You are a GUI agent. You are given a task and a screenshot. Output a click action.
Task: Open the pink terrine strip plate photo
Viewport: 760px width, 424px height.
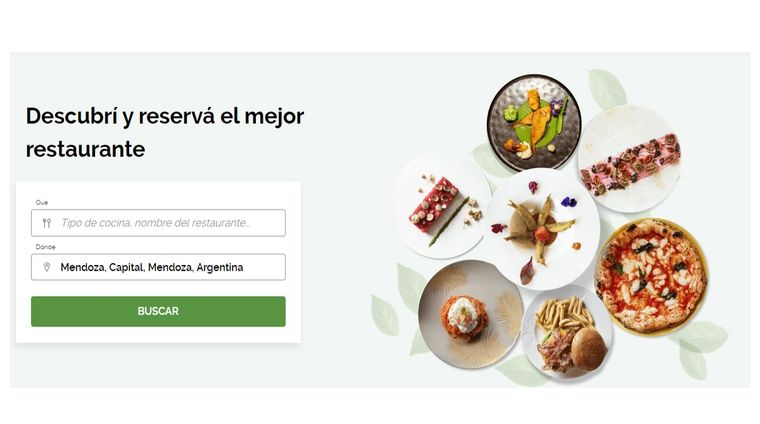(x=630, y=159)
